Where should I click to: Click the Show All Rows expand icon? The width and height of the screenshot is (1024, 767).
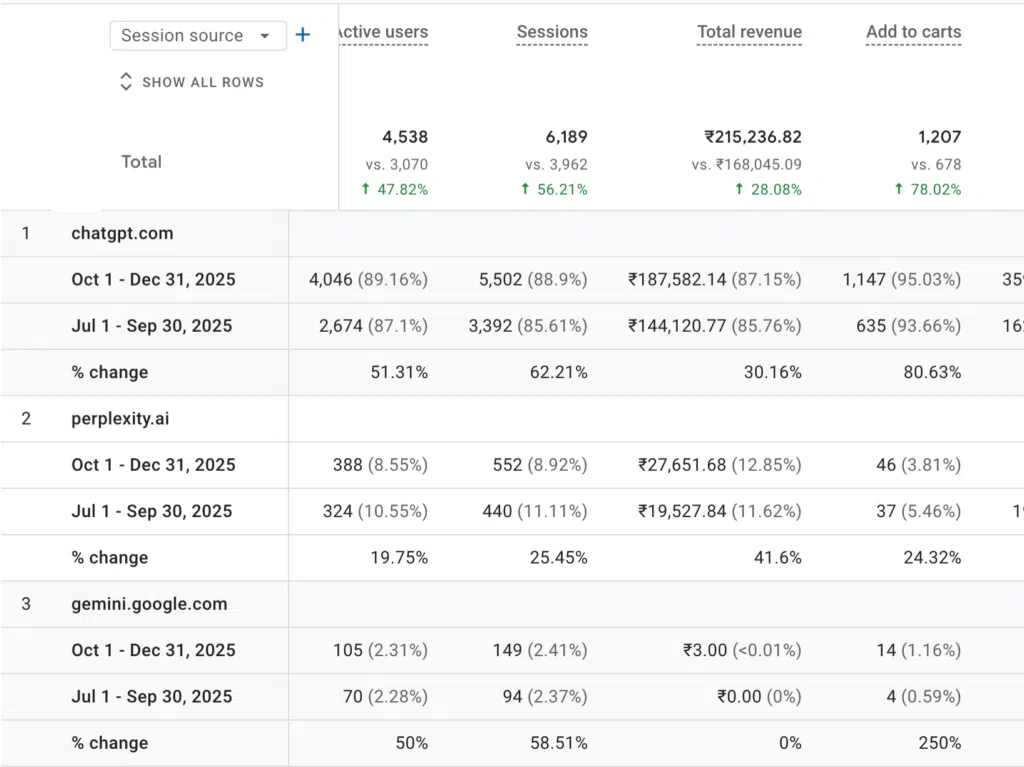[126, 82]
